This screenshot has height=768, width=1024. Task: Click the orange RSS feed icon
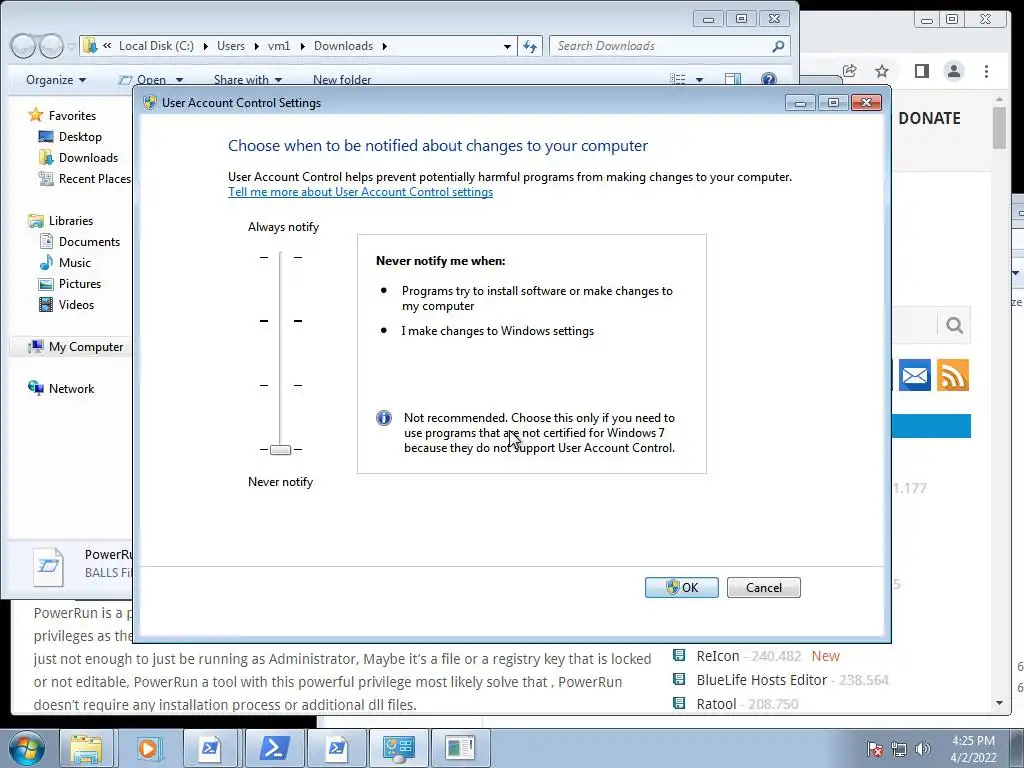953,376
